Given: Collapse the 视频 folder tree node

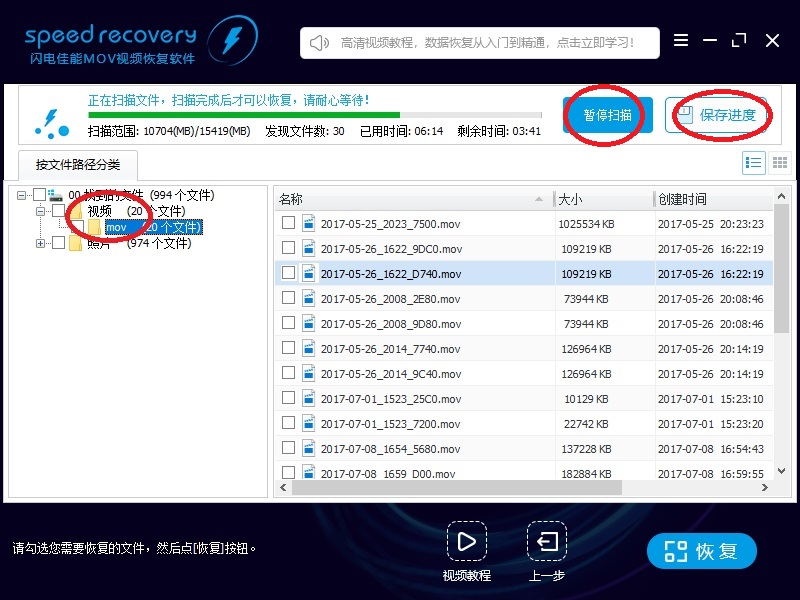Looking at the screenshot, I should coord(41,211).
